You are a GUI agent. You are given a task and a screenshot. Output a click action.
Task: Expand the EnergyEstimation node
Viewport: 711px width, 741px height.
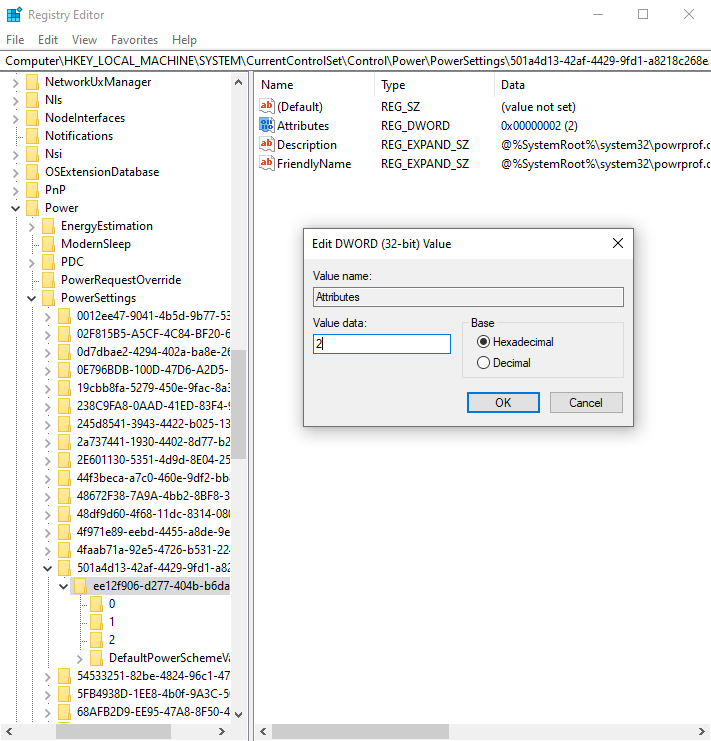(32, 226)
